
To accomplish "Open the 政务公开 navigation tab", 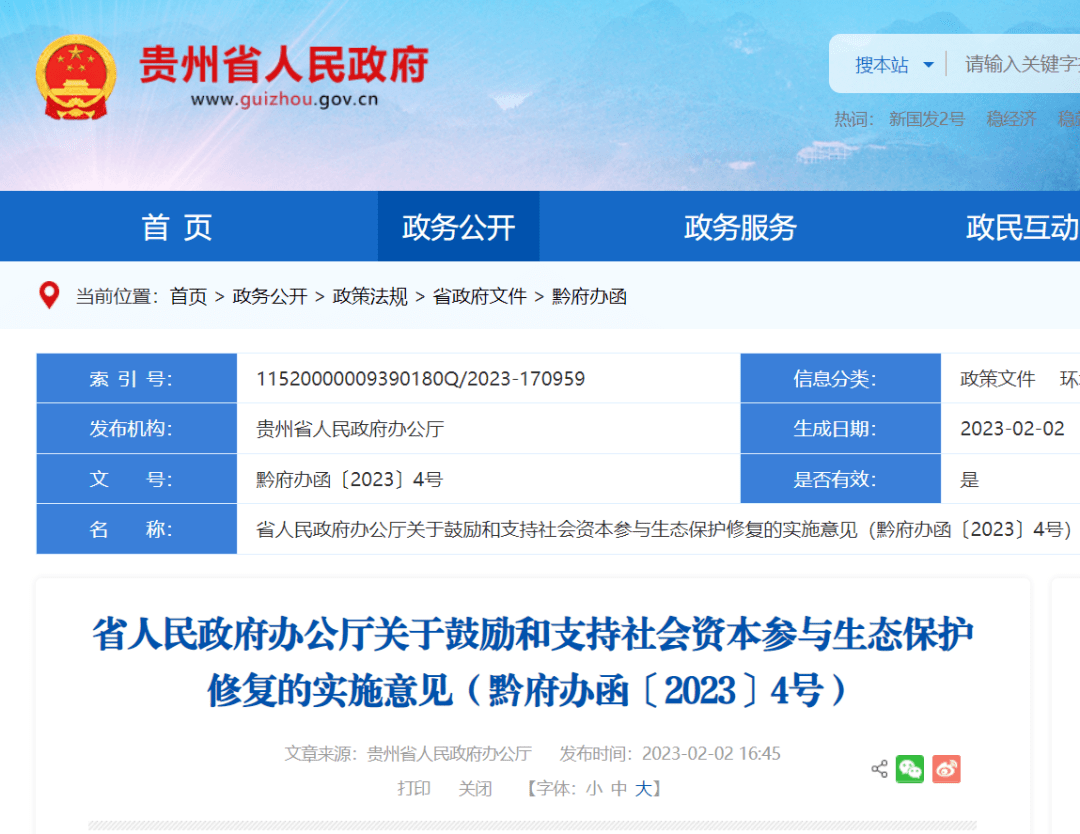I will 458,227.
